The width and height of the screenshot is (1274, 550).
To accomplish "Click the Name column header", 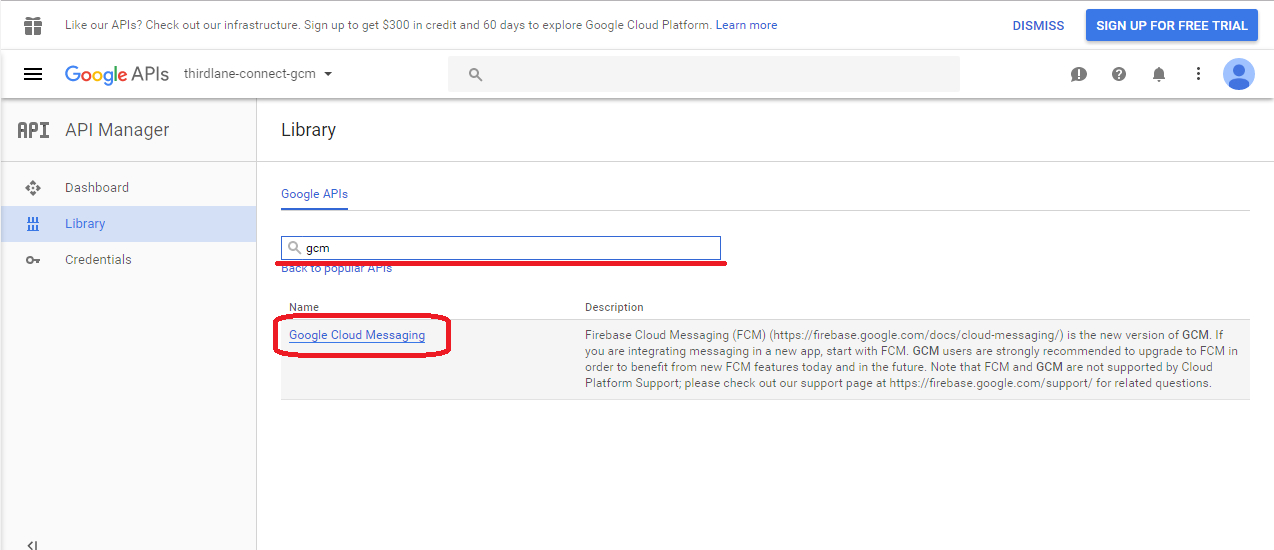I will click(304, 307).
